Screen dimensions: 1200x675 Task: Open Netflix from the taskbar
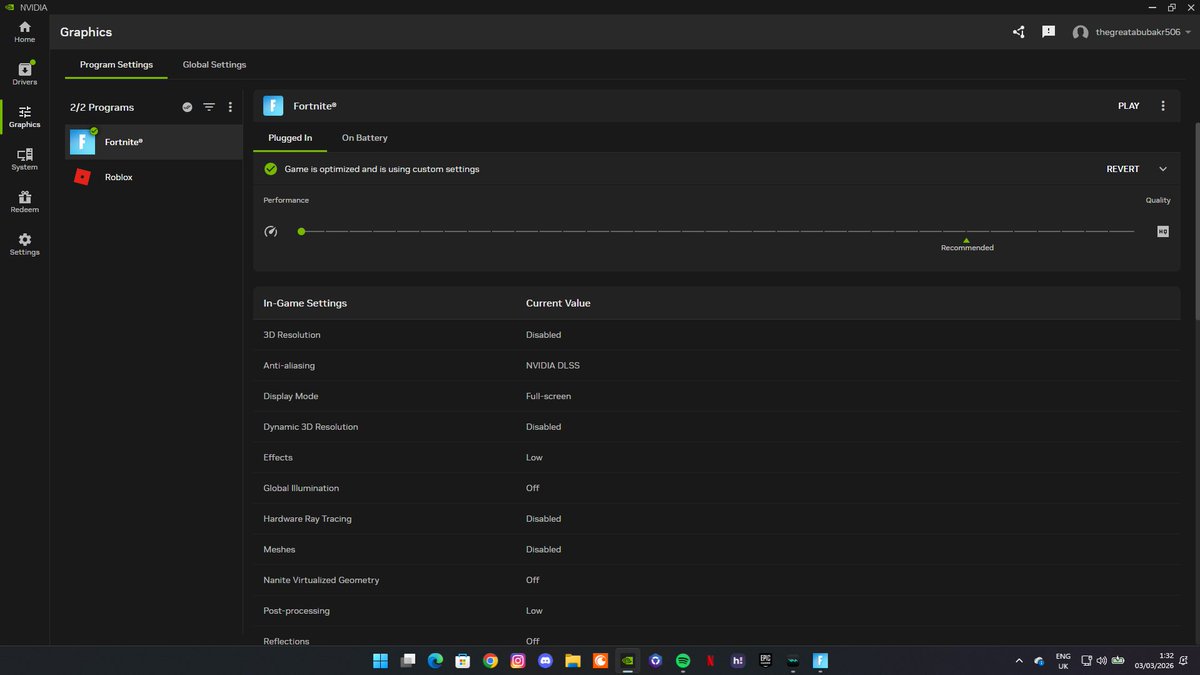[710, 660]
